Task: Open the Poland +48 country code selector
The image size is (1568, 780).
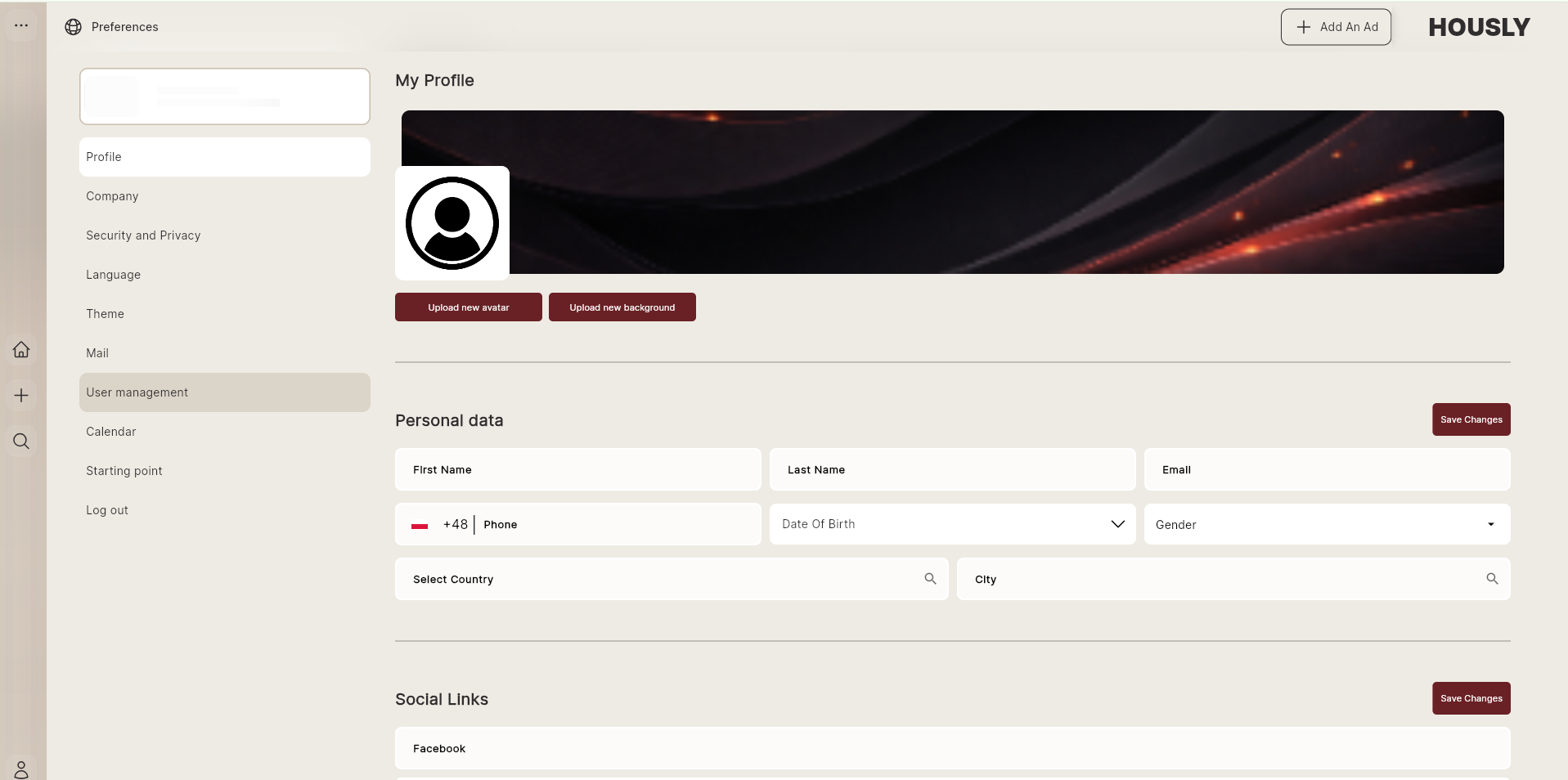Action: 440,525
